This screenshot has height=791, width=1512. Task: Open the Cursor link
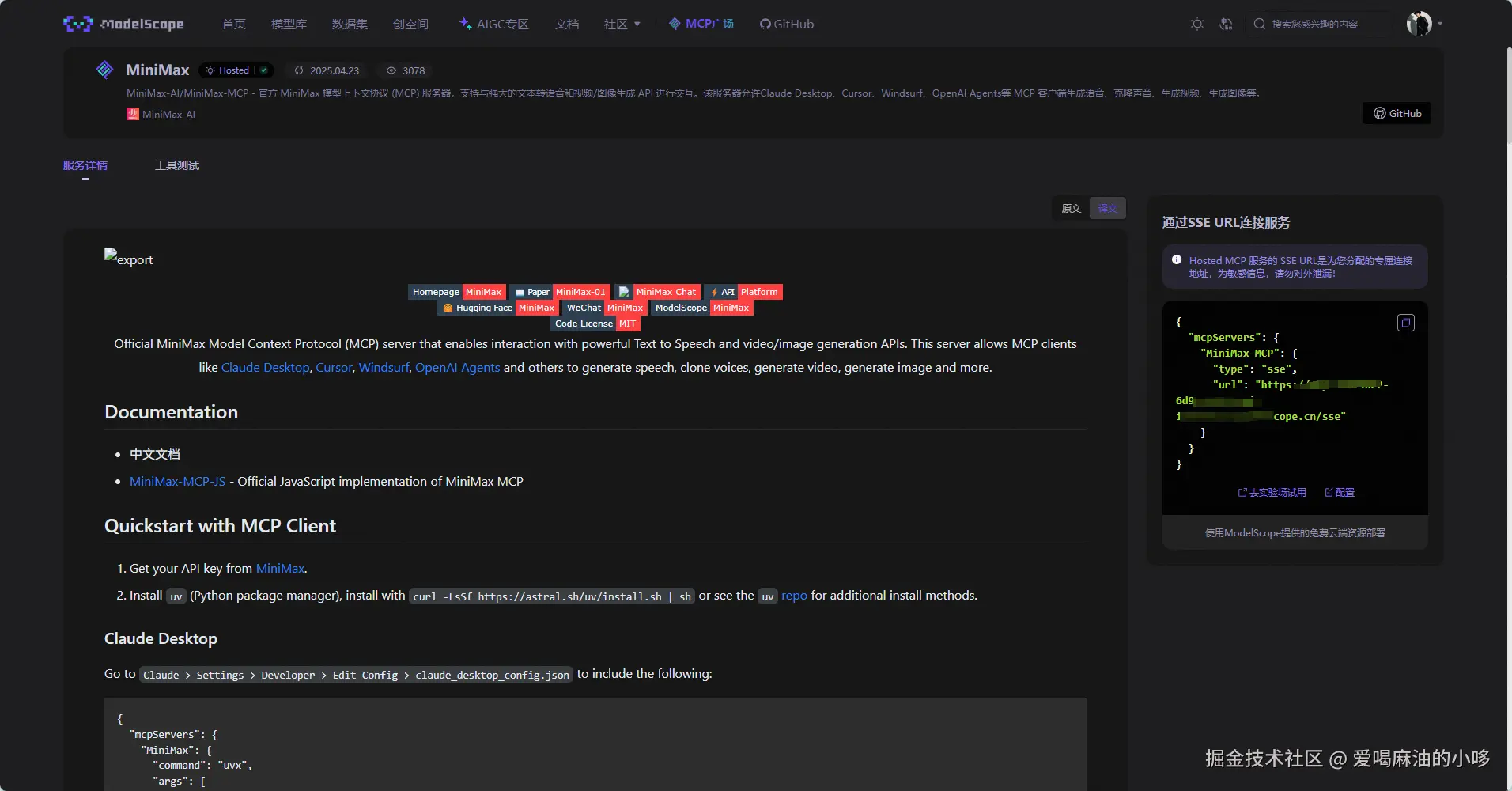pos(334,368)
